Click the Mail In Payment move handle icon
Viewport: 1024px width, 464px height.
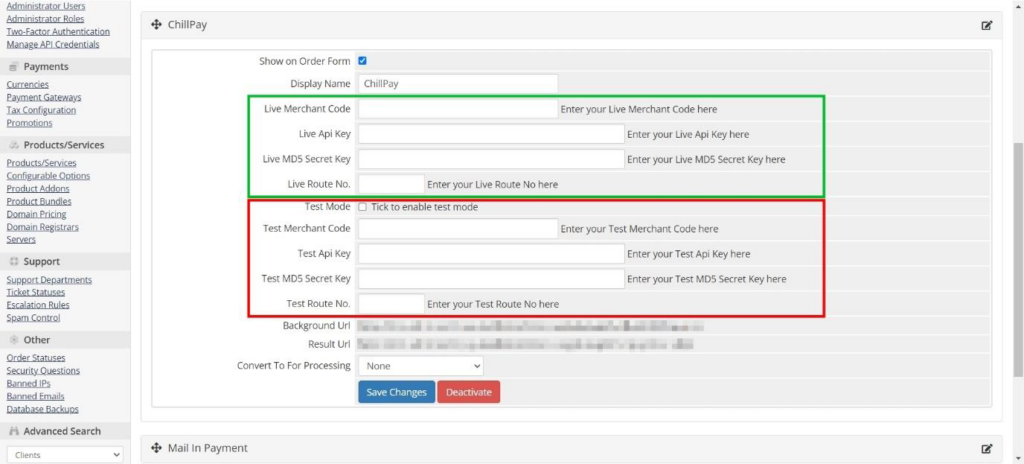(156, 448)
